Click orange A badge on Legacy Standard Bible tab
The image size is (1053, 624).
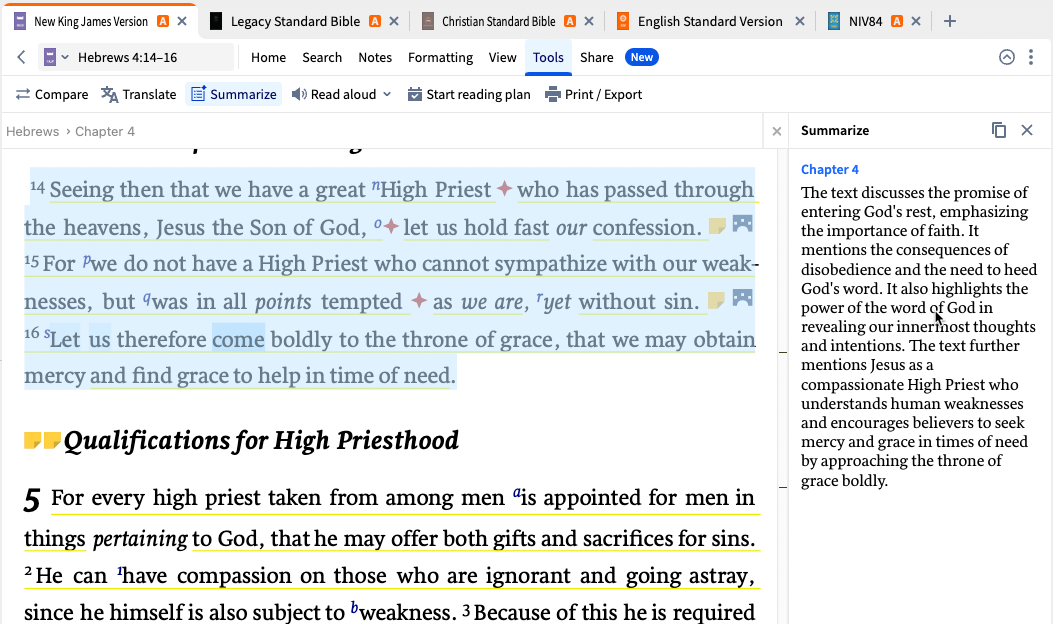(x=375, y=21)
